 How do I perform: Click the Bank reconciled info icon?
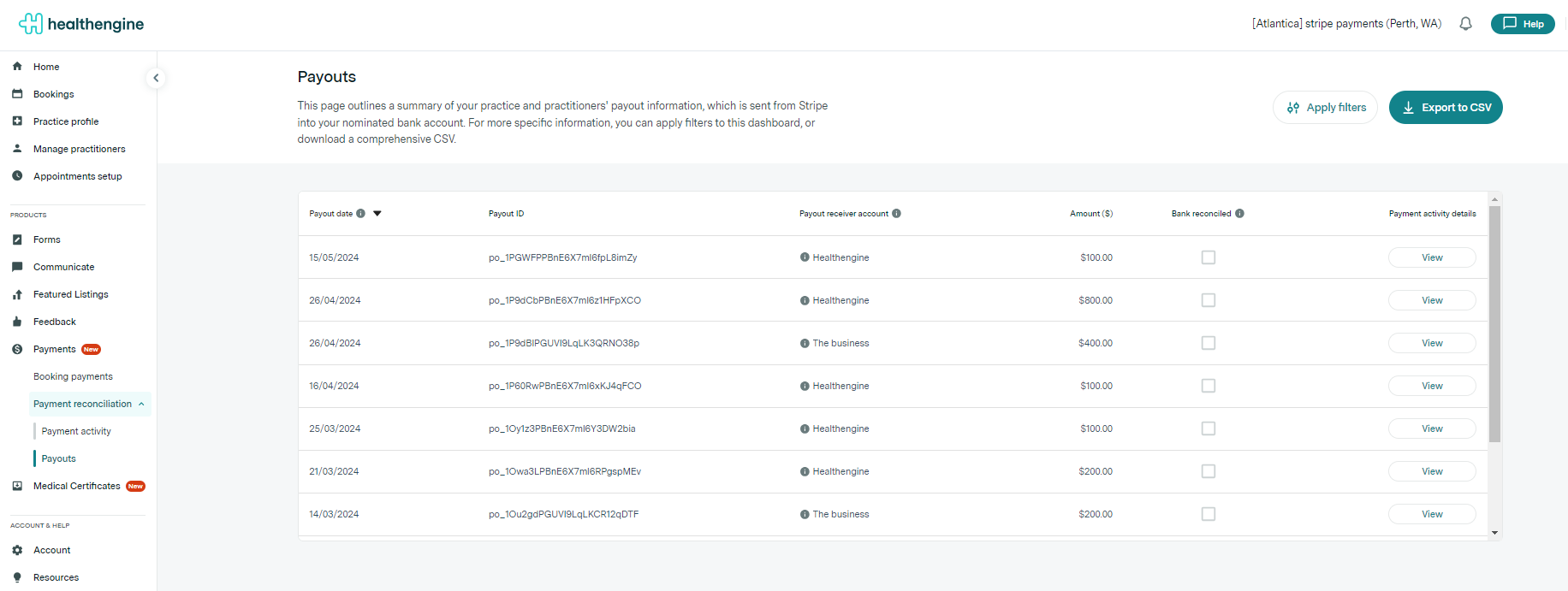click(x=1239, y=214)
